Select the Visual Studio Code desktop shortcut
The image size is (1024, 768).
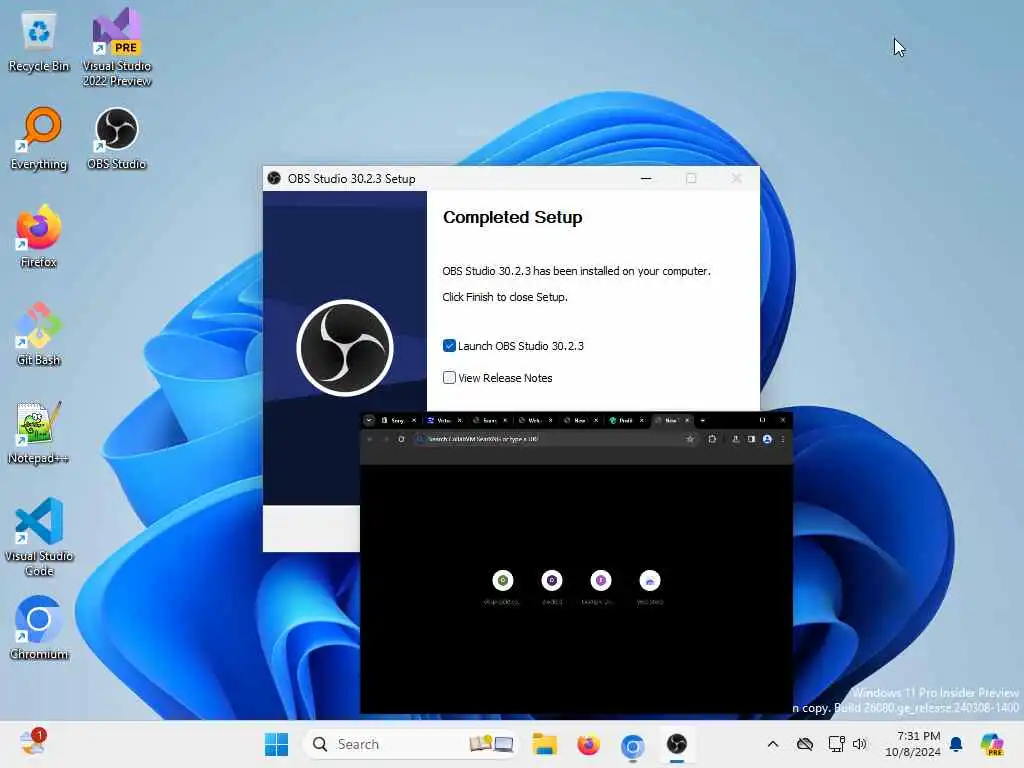coord(39,537)
